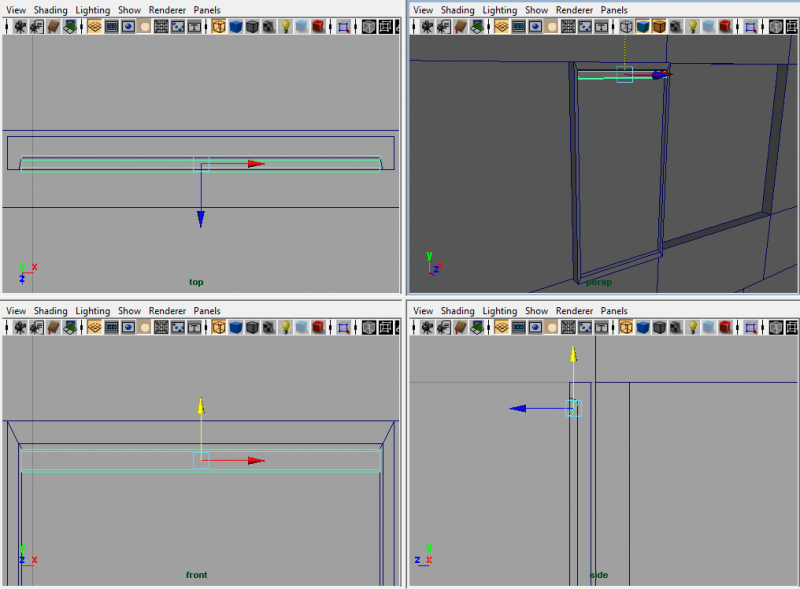Open the Renderer menu in front view
800x589 pixels.
[x=167, y=311]
